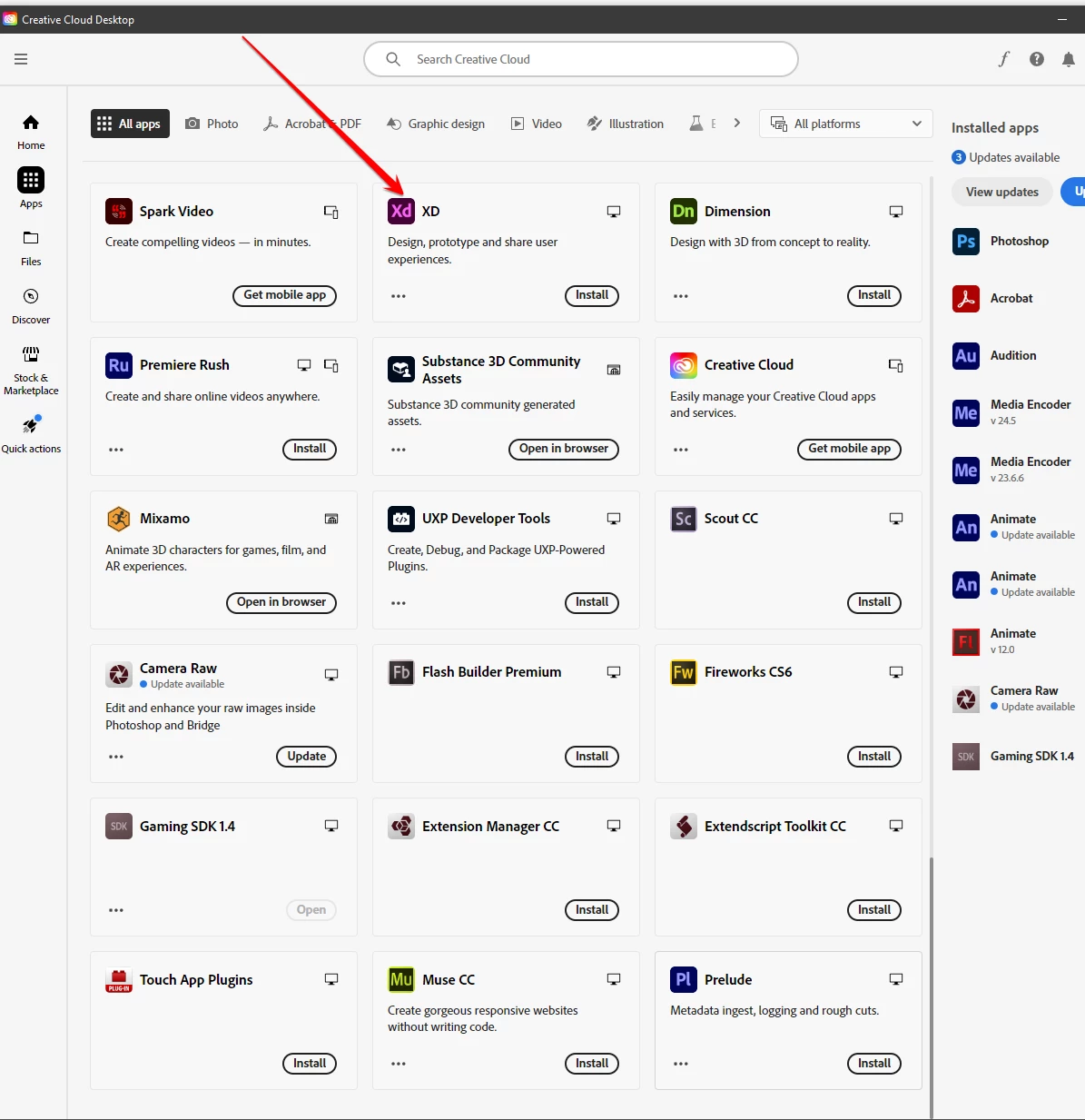Screen dimensions: 1085x1120
Task: Install Prelude
Action: [x=874, y=1064]
